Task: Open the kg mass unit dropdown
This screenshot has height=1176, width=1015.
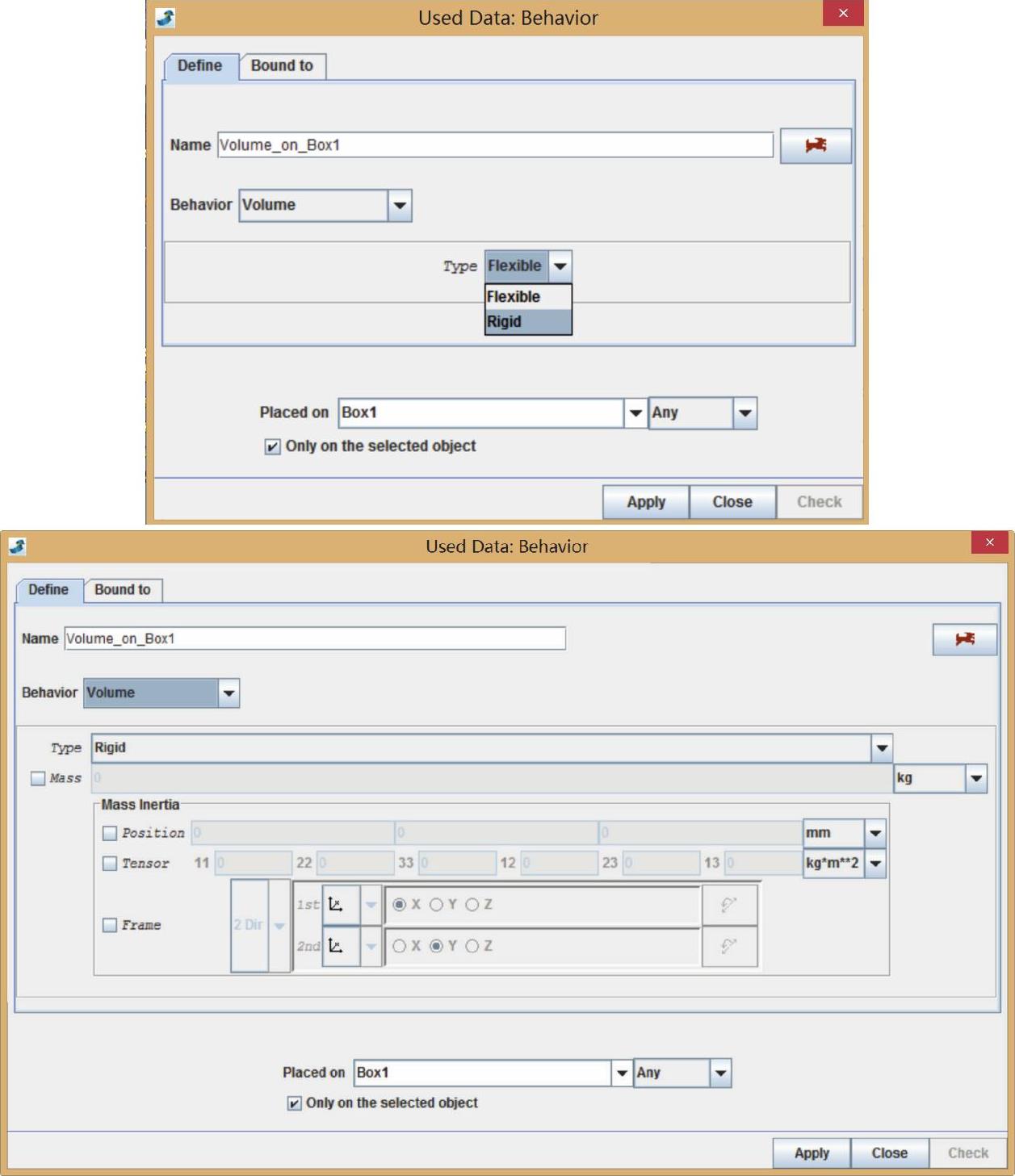Action: click(975, 778)
